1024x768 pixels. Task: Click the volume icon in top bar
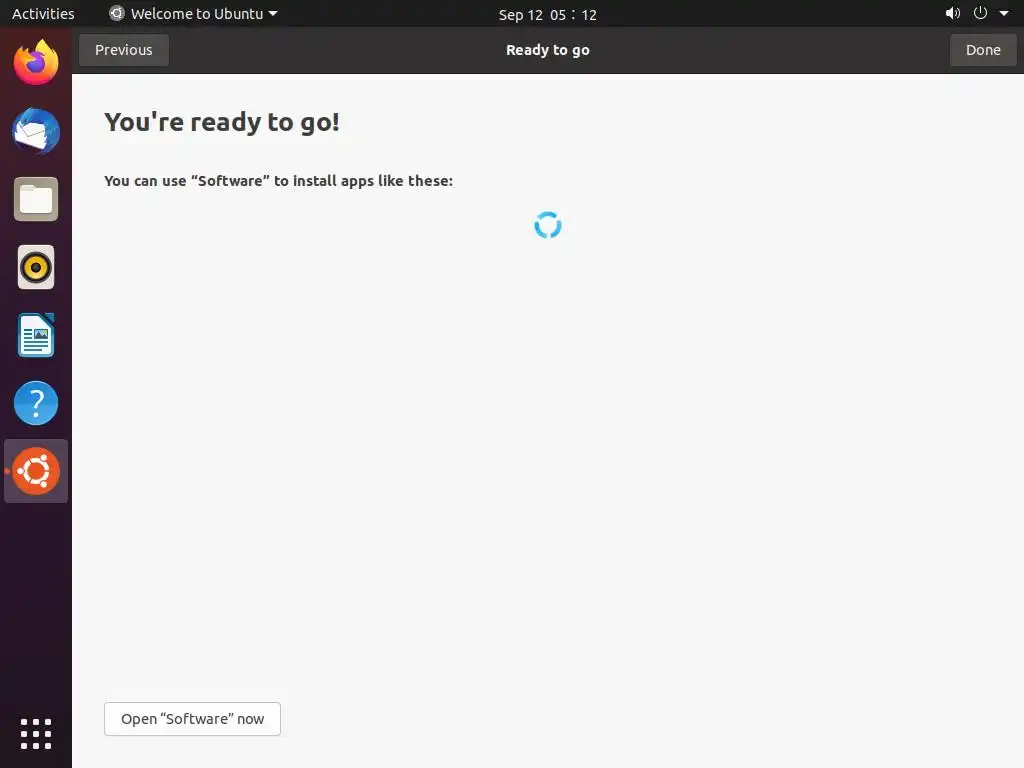click(x=953, y=13)
